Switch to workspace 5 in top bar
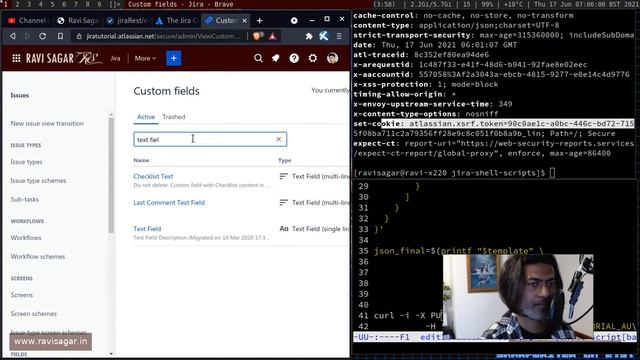 (52, 4)
